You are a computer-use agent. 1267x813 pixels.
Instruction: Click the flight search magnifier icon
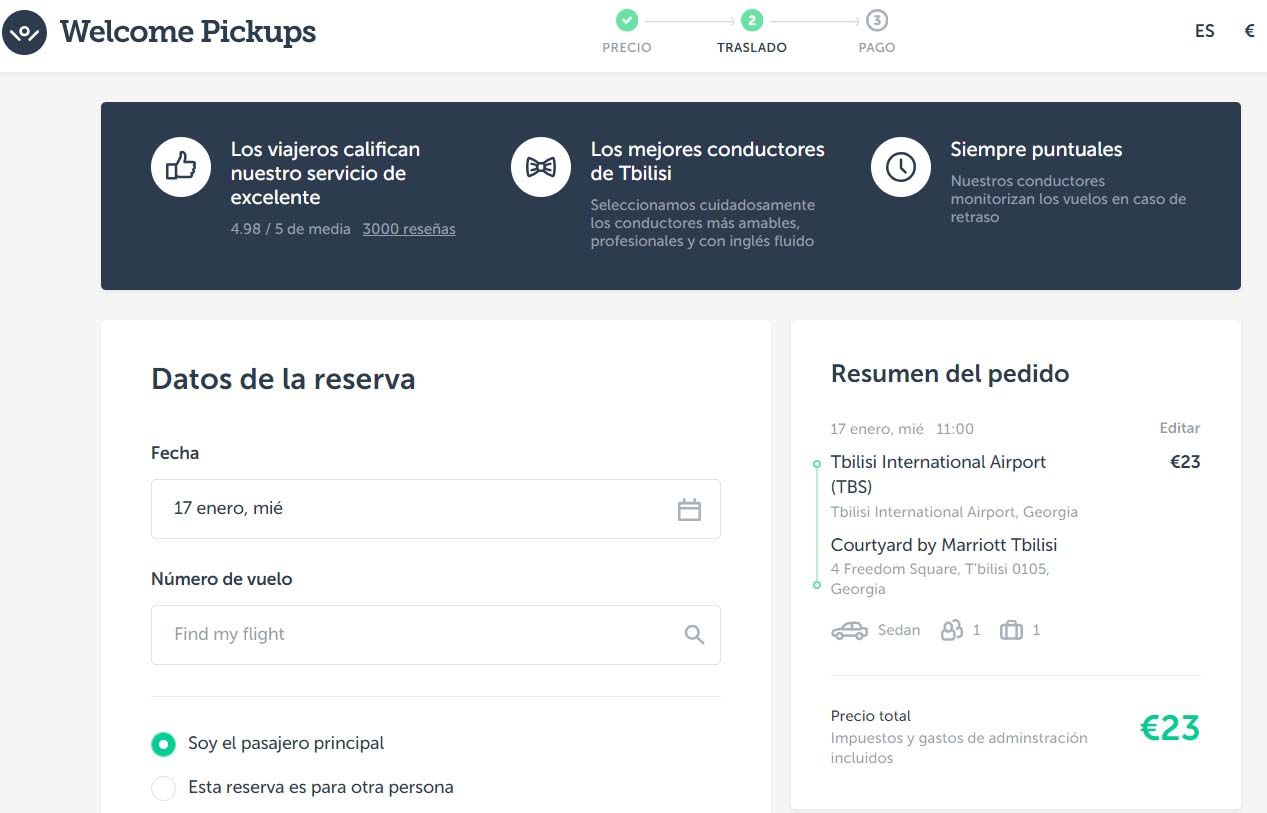tap(694, 635)
